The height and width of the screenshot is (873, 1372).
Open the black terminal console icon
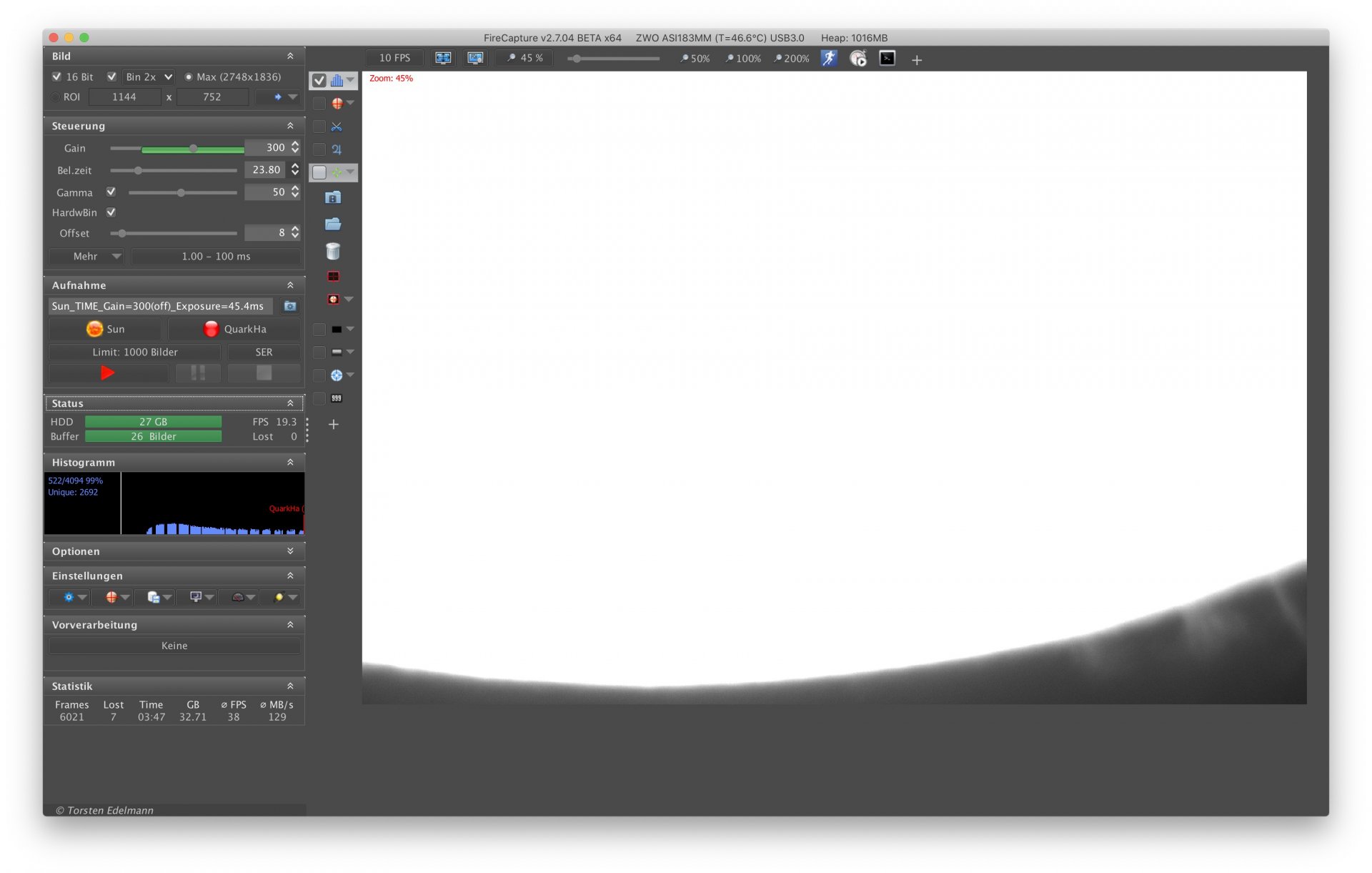887,58
